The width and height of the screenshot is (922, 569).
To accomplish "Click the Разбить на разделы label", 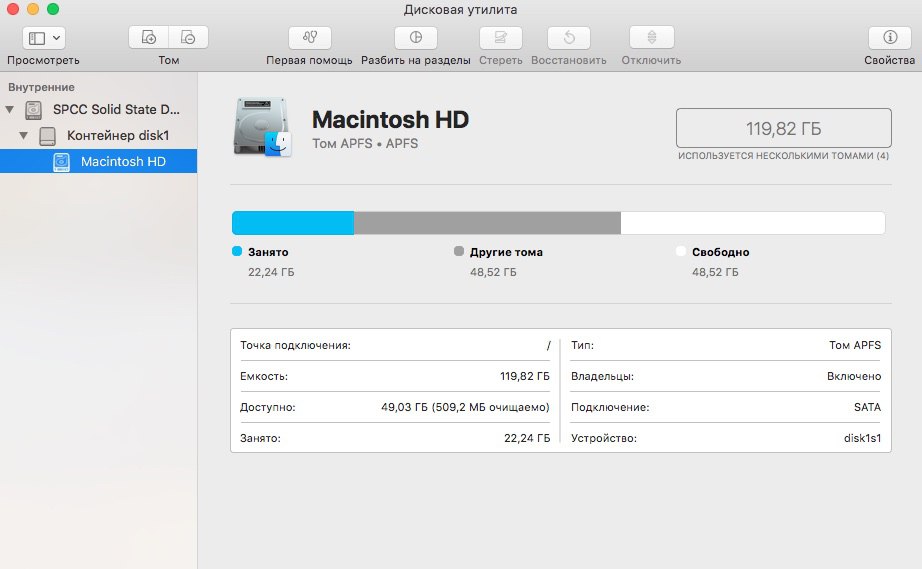I will coord(416,60).
